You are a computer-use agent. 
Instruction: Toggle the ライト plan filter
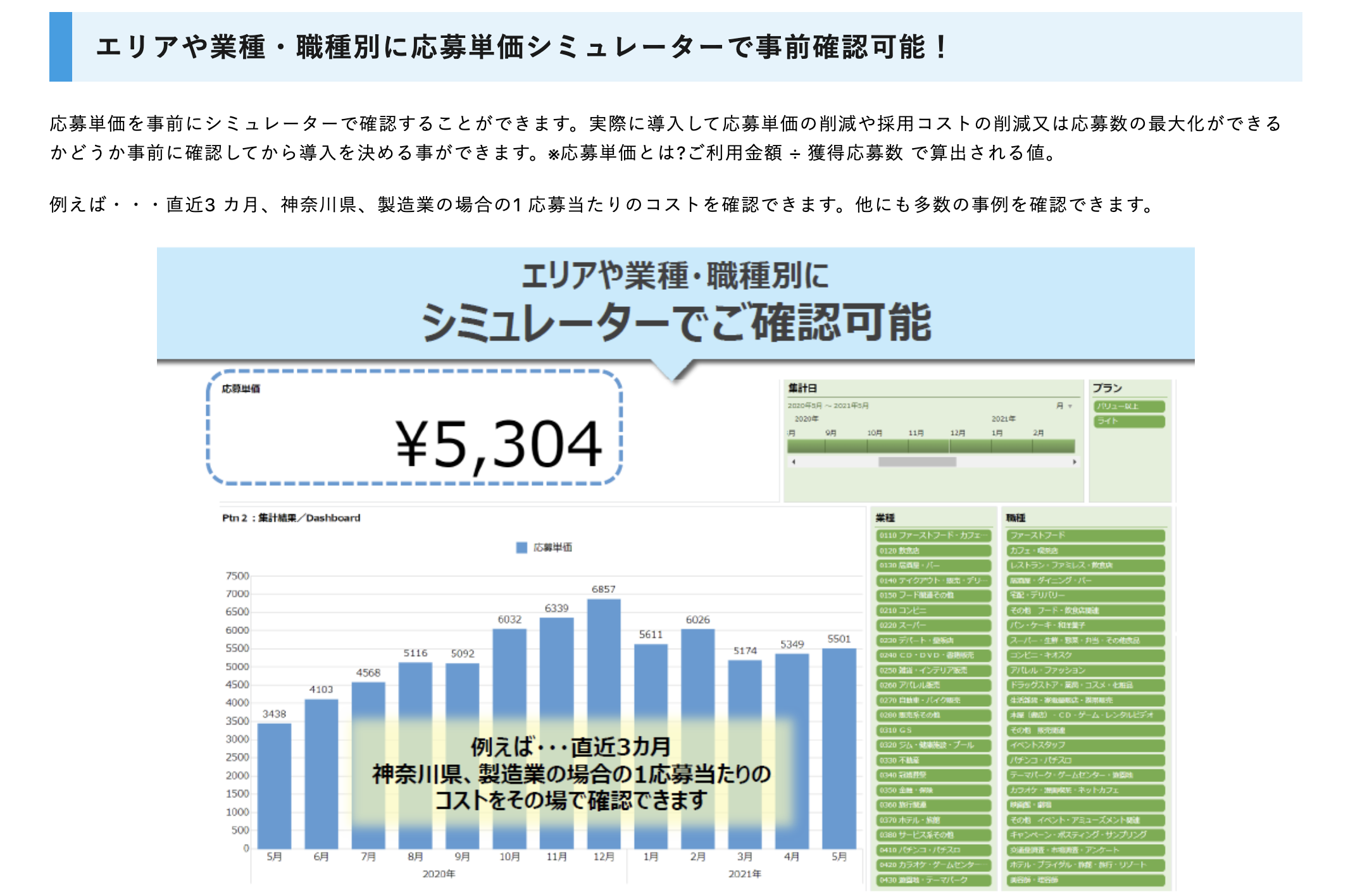click(x=1129, y=421)
